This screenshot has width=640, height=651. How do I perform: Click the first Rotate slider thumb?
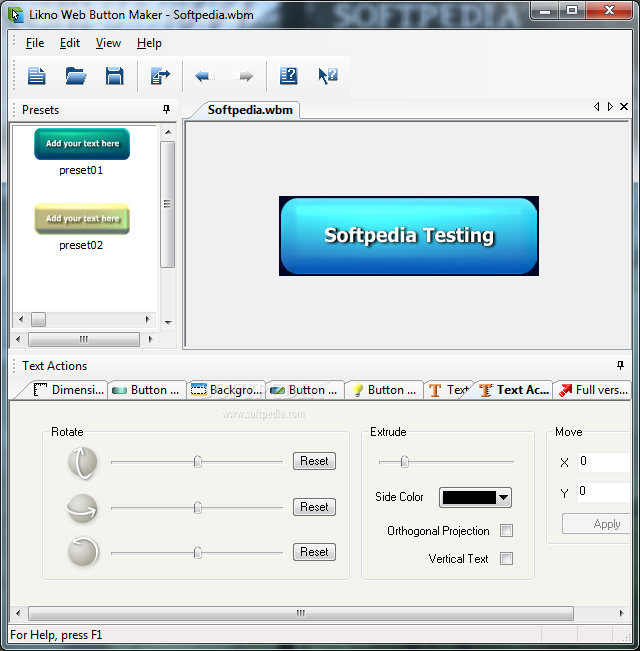(198, 462)
